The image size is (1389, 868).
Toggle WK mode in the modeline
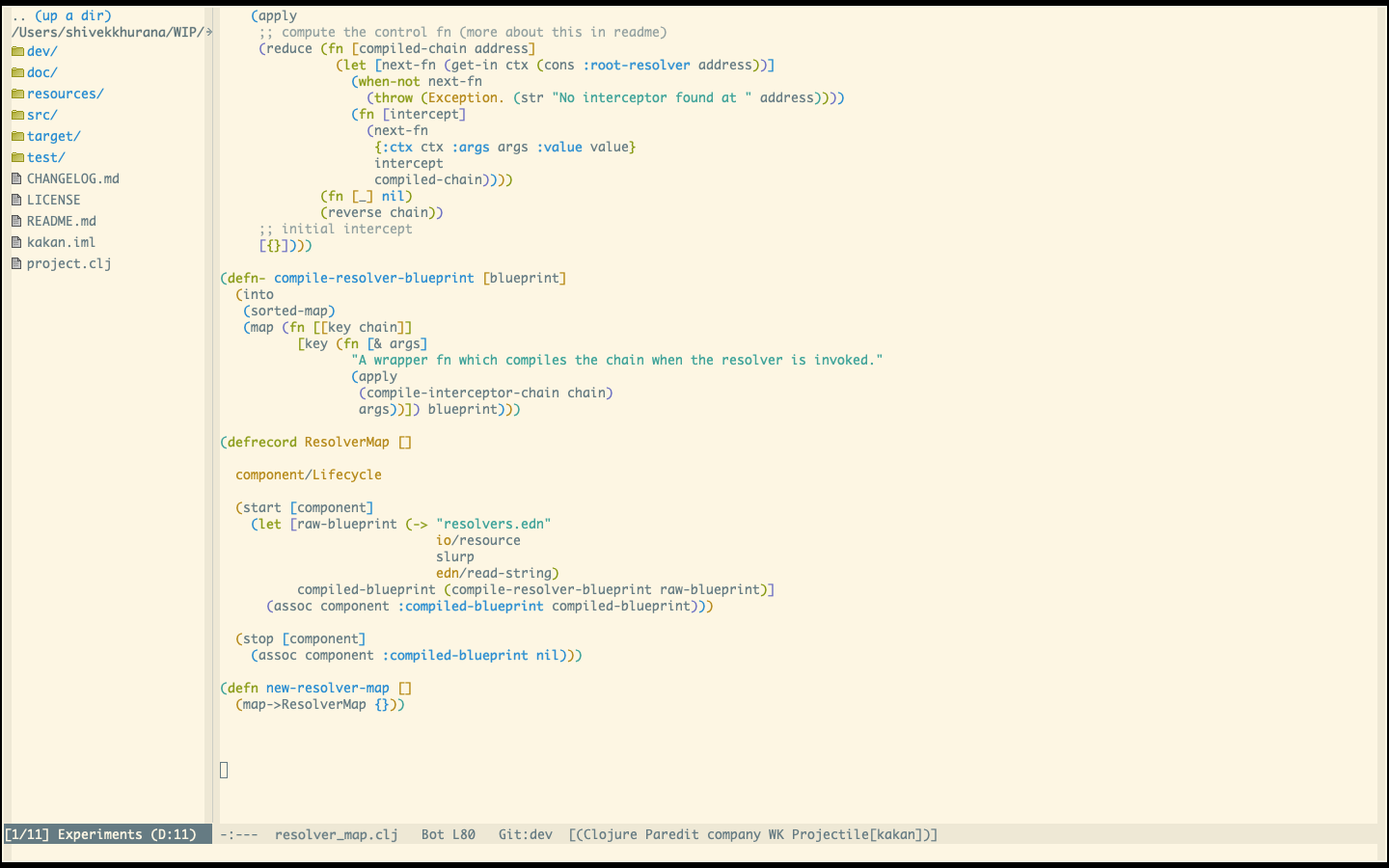tap(776, 834)
